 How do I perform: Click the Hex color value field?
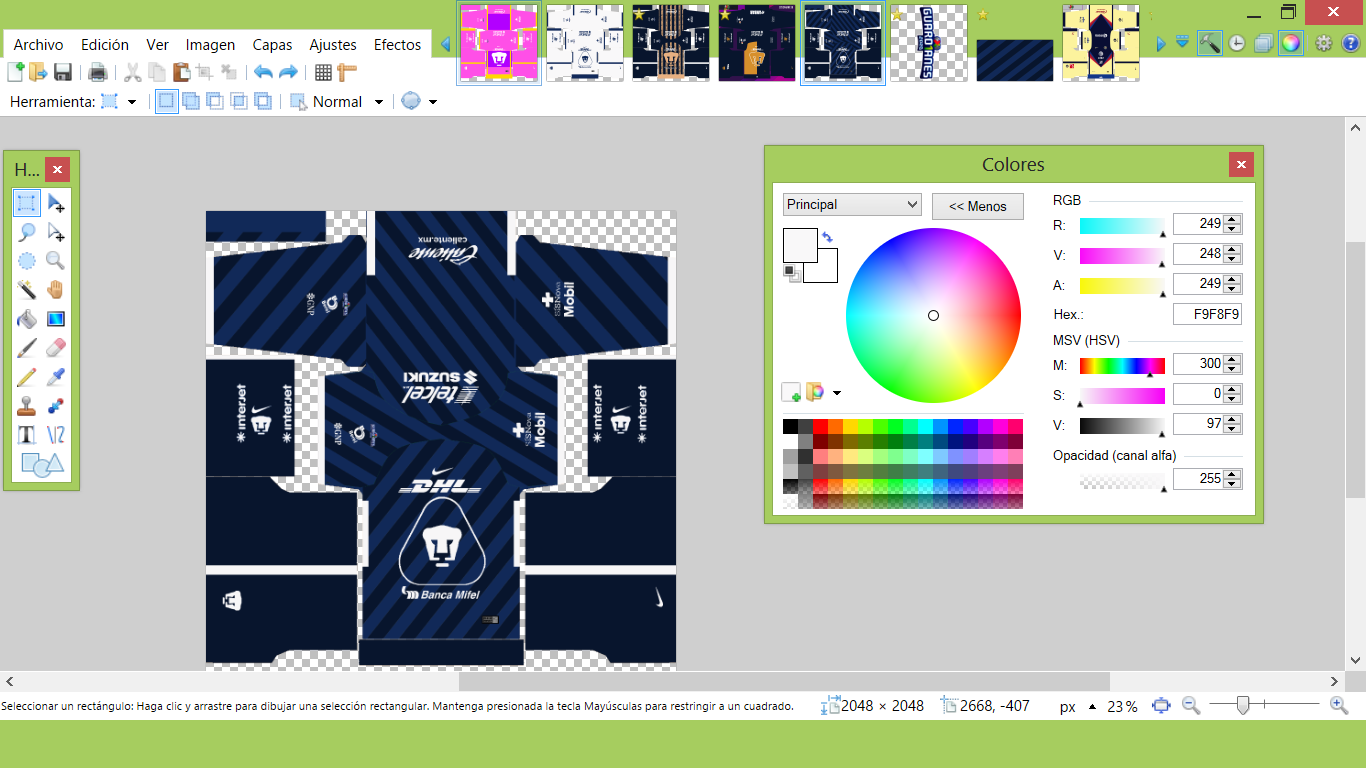click(1207, 314)
